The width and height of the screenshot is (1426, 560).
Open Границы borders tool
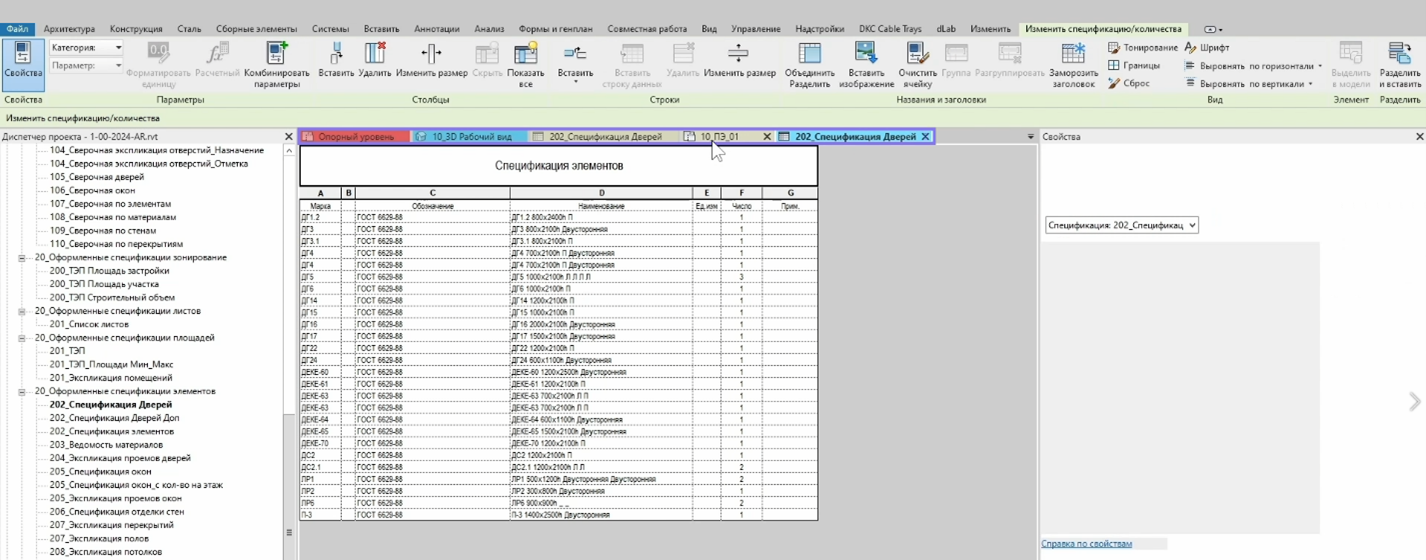point(1134,66)
